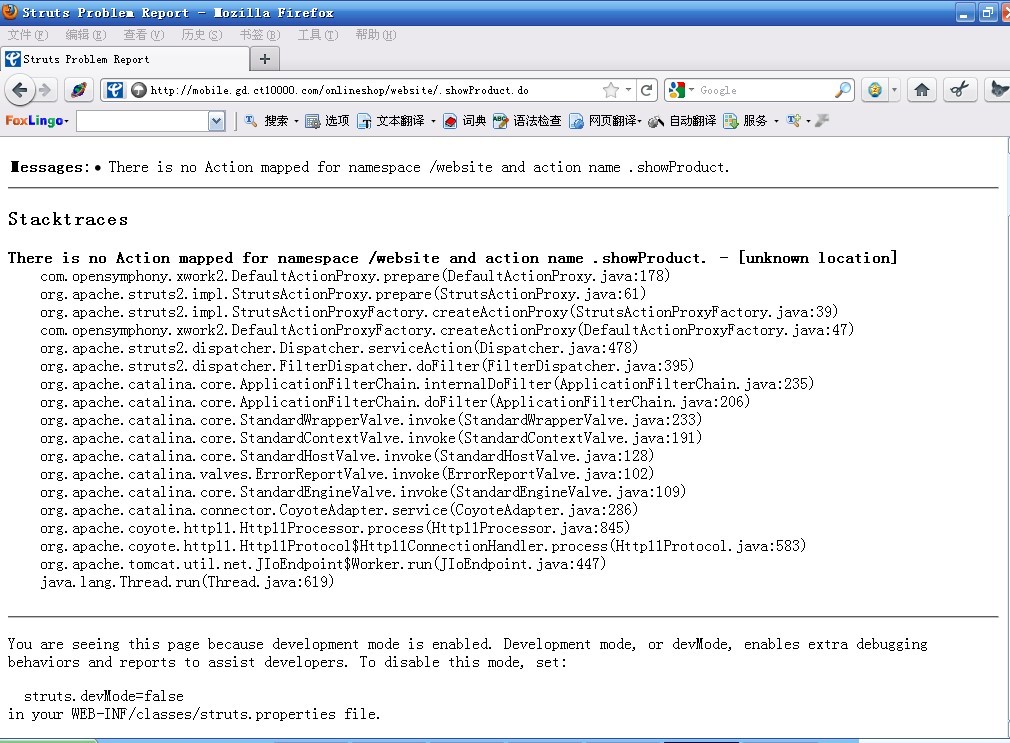
Task: Open the 工具 (T) menu
Action: point(318,35)
